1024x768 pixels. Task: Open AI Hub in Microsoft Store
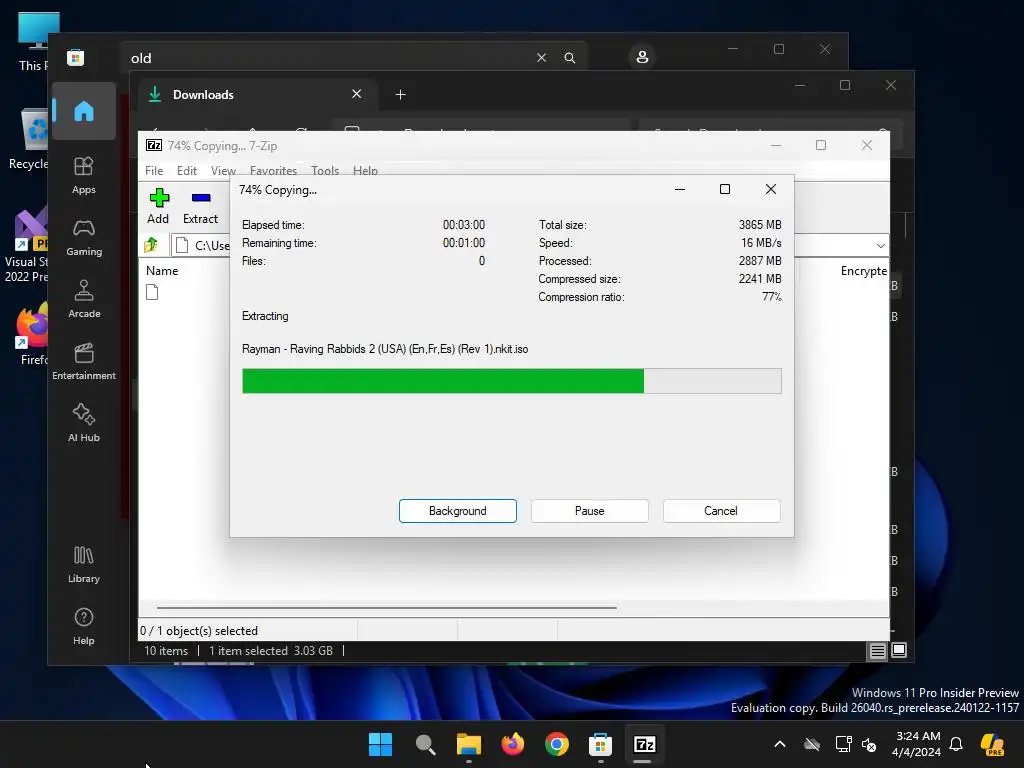click(x=84, y=423)
